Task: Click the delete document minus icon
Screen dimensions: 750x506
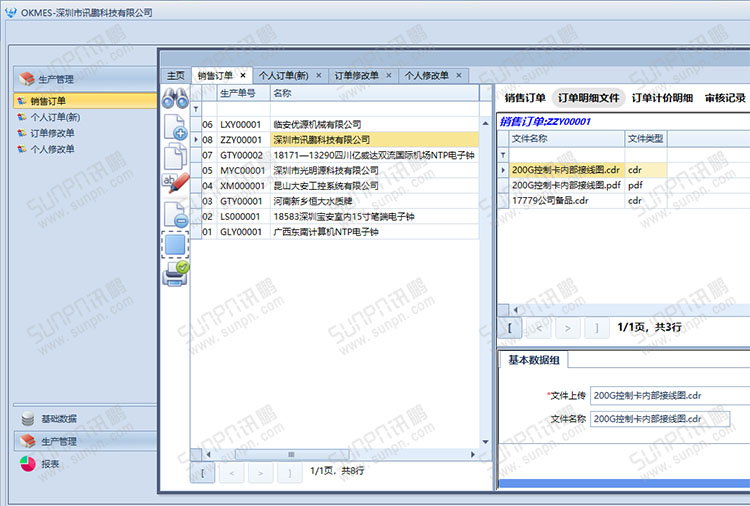Action: pyautogui.click(x=175, y=213)
